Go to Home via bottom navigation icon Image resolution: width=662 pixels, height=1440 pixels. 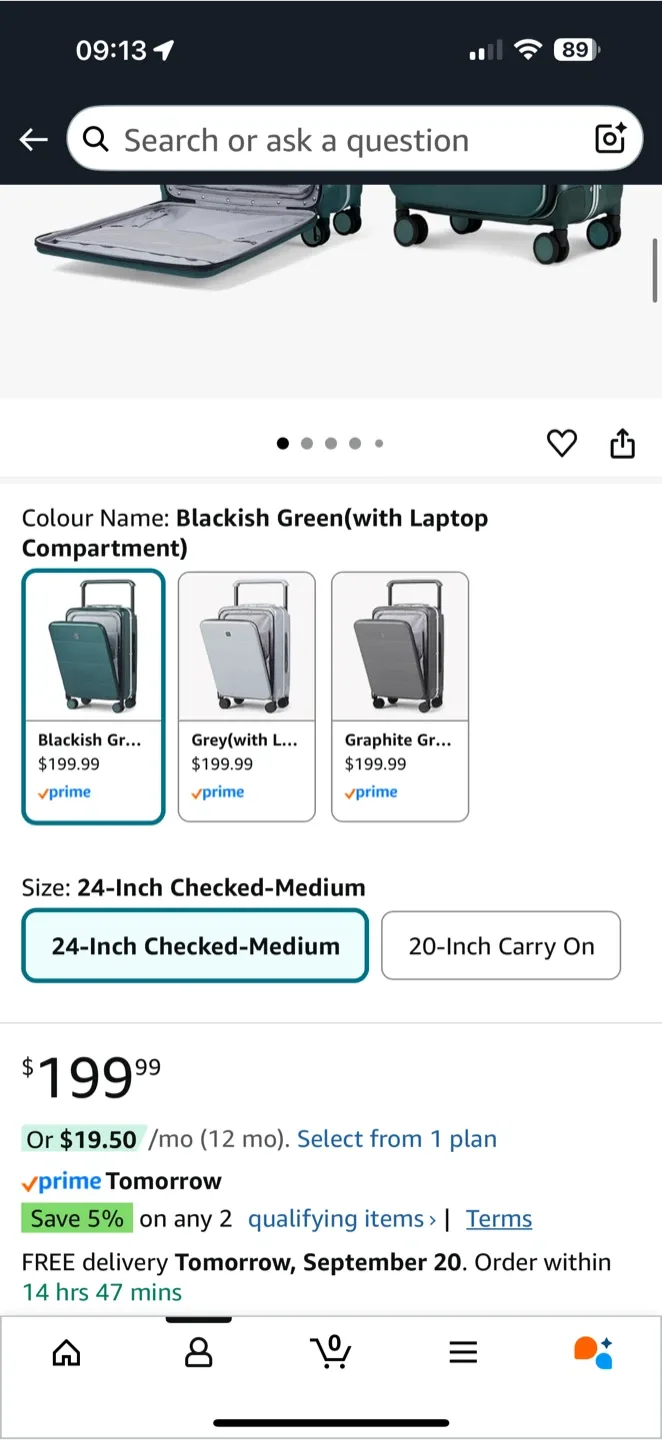coord(66,1352)
